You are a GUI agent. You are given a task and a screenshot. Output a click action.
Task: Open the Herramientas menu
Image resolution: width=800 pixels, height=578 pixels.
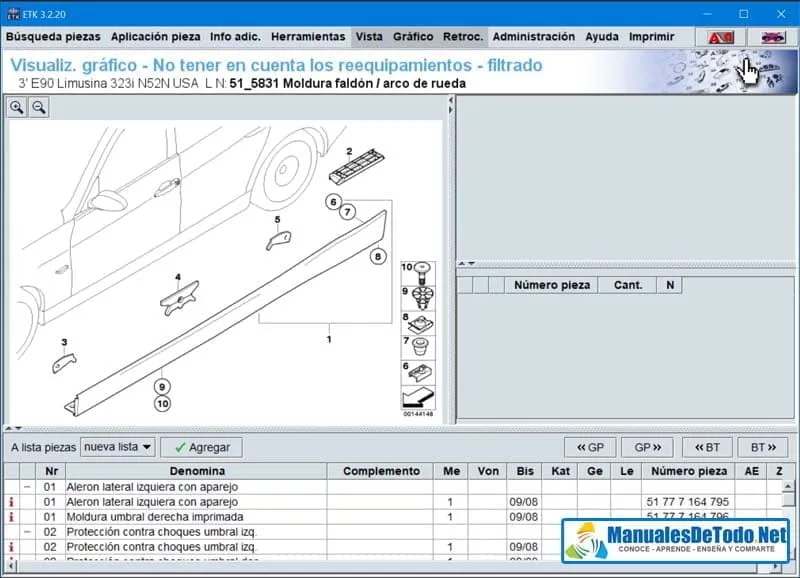point(308,37)
